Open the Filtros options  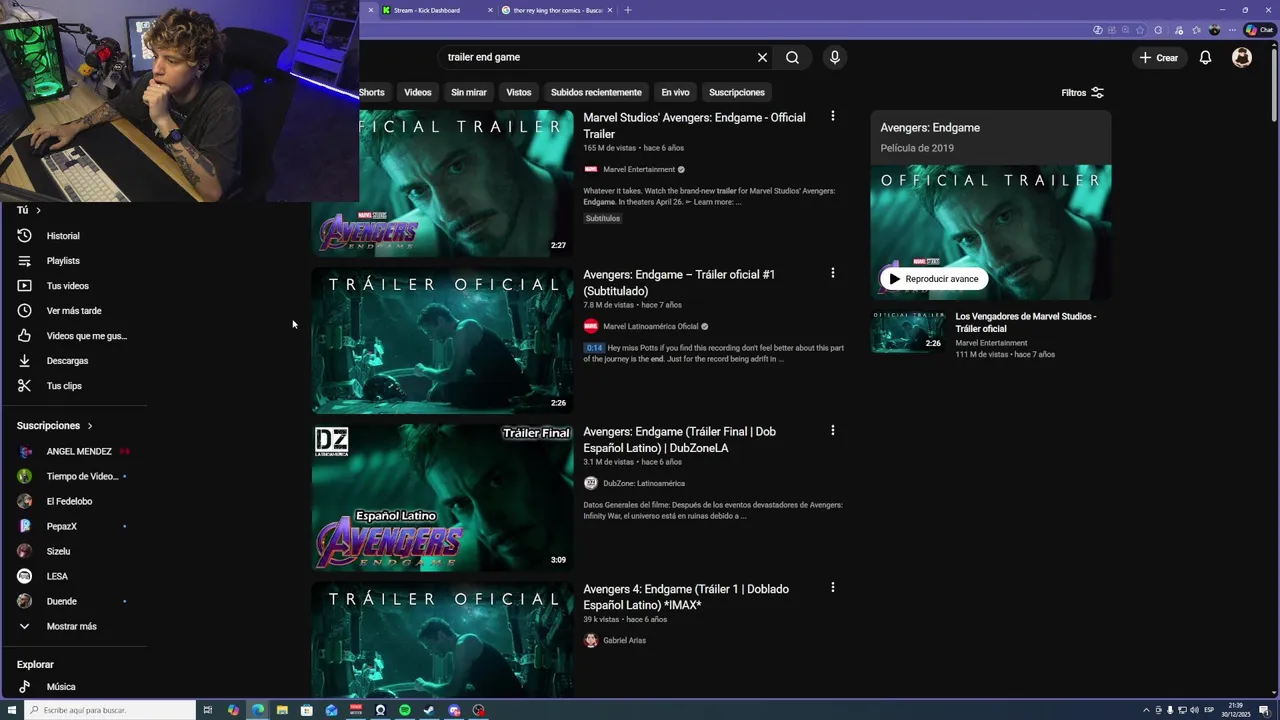pyautogui.click(x=1083, y=92)
